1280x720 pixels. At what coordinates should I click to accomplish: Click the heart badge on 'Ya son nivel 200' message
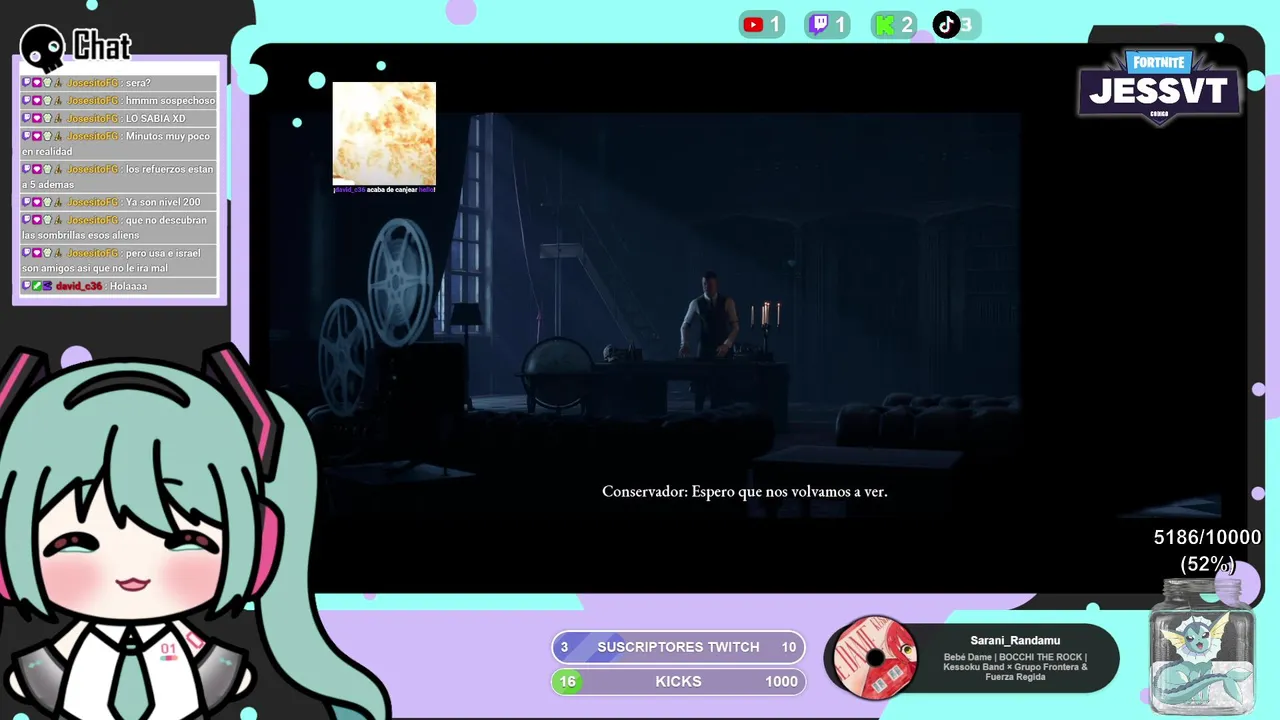[x=37, y=202]
